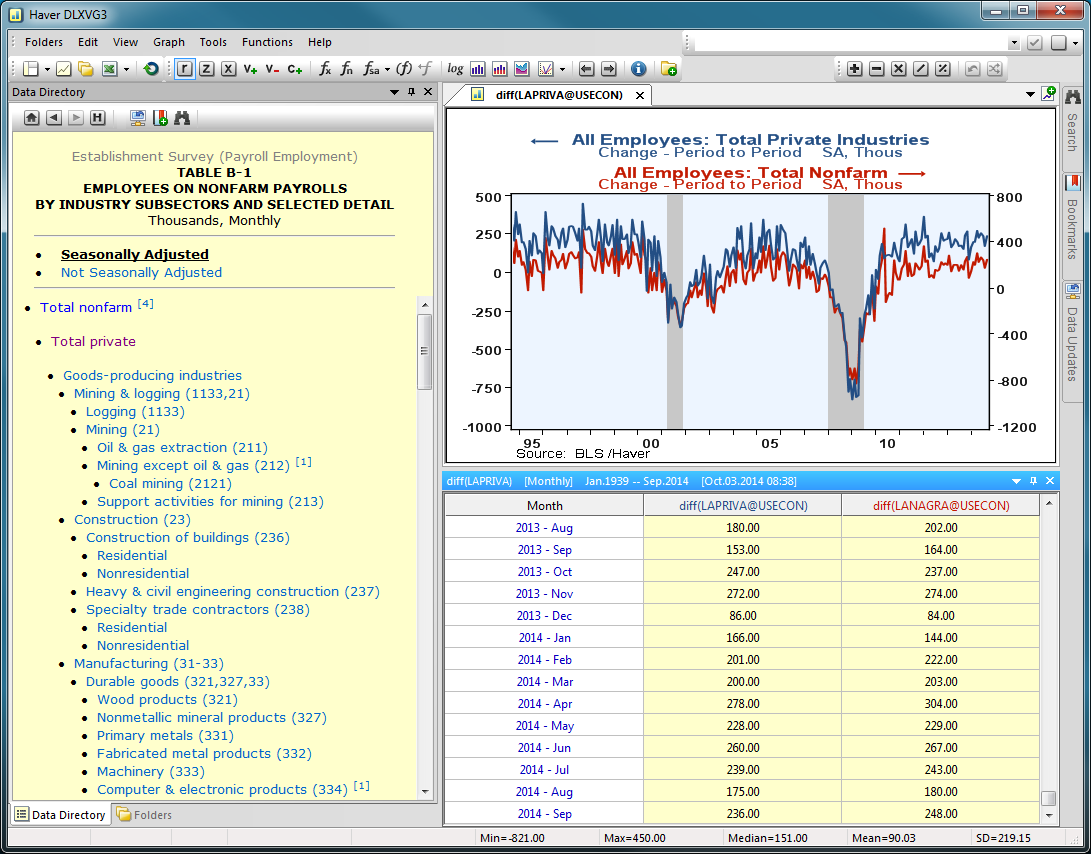
Task: Click the plus operator button
Action: [855, 69]
